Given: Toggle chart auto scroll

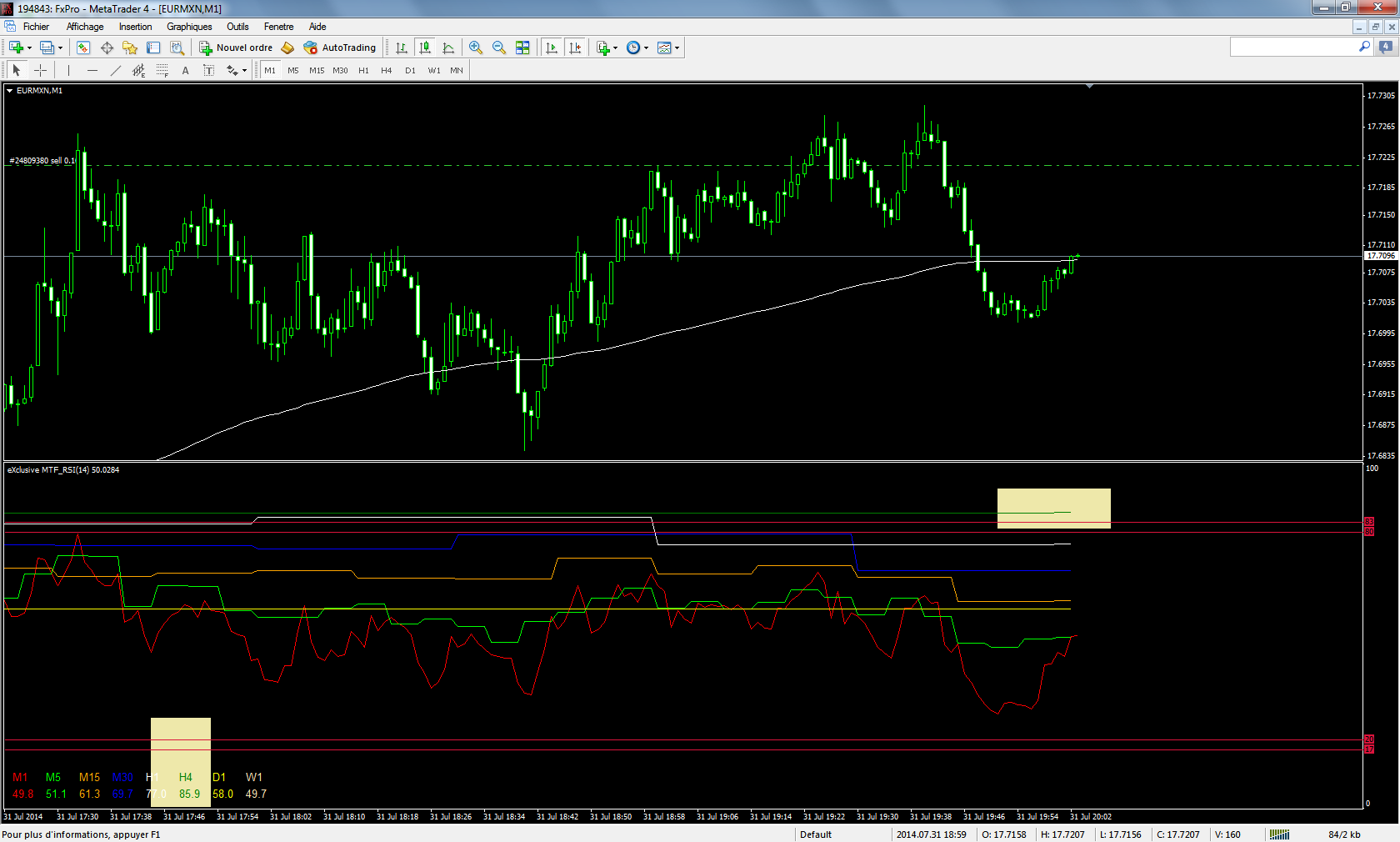Looking at the screenshot, I should (551, 48).
